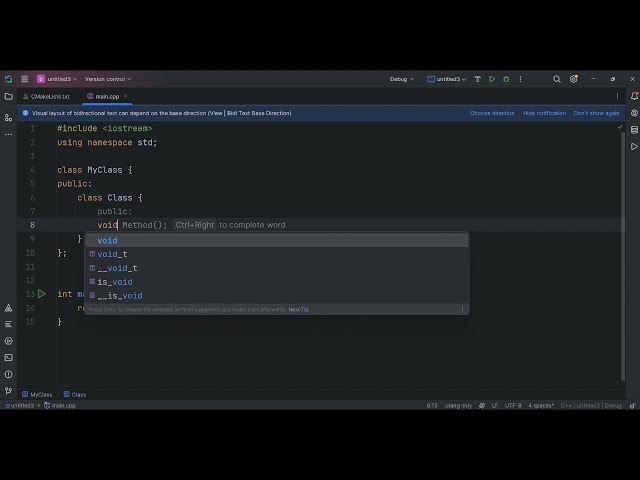
Task: Open the Structure tool window icon
Action: click(x=8, y=118)
